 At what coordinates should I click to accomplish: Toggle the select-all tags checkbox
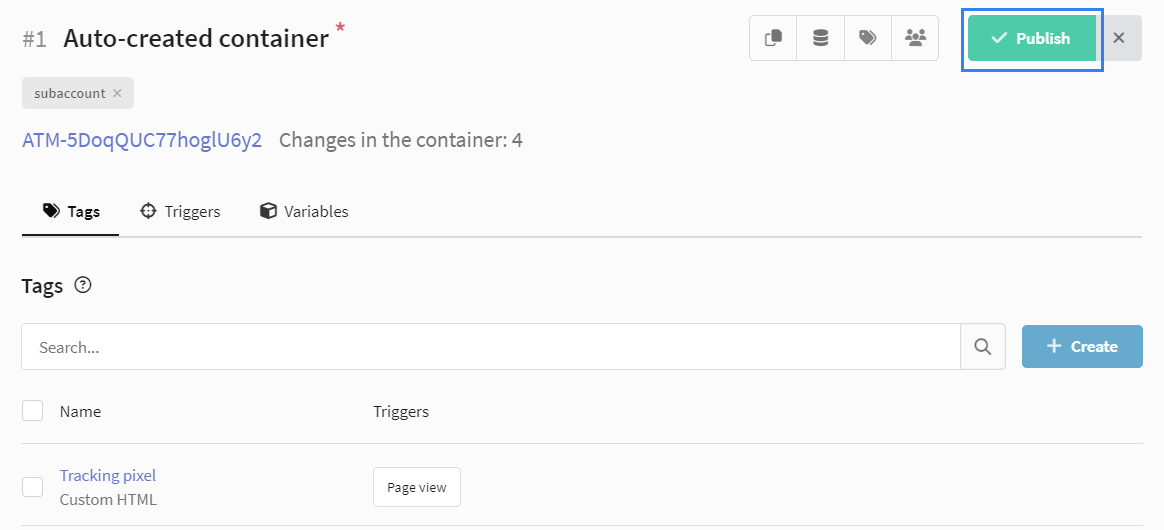click(33, 410)
